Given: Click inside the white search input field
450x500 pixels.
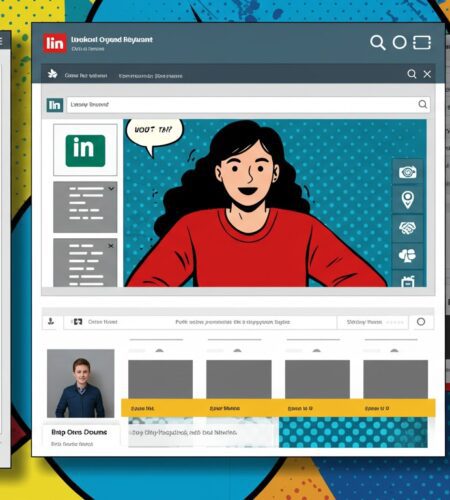Looking at the screenshot, I should [248, 105].
